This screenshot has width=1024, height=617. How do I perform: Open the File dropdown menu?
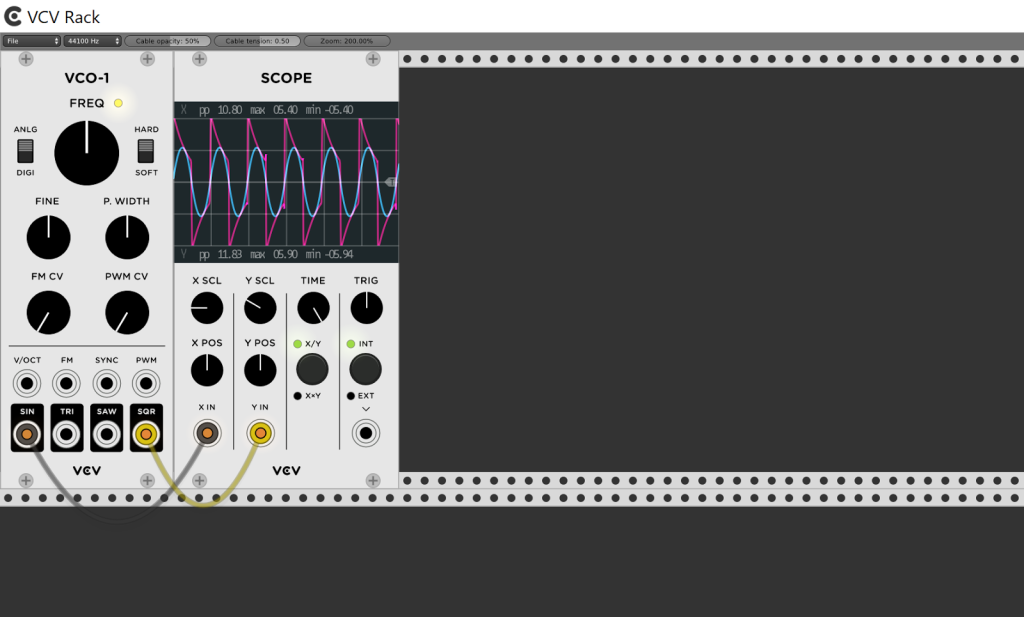click(x=32, y=41)
